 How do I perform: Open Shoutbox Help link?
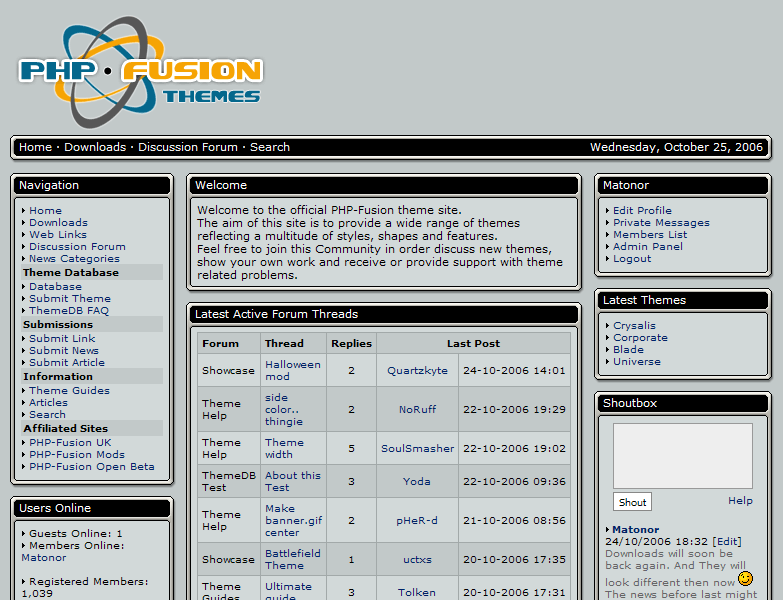coord(740,501)
